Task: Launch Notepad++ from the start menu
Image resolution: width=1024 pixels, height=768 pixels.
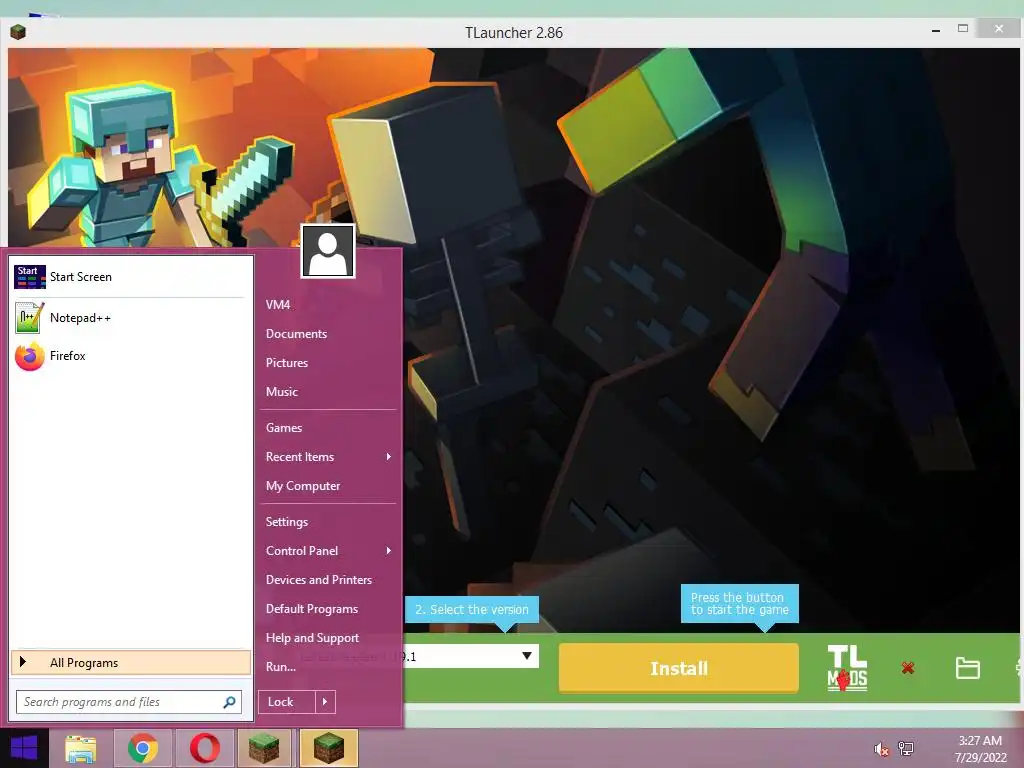Action: point(130,318)
